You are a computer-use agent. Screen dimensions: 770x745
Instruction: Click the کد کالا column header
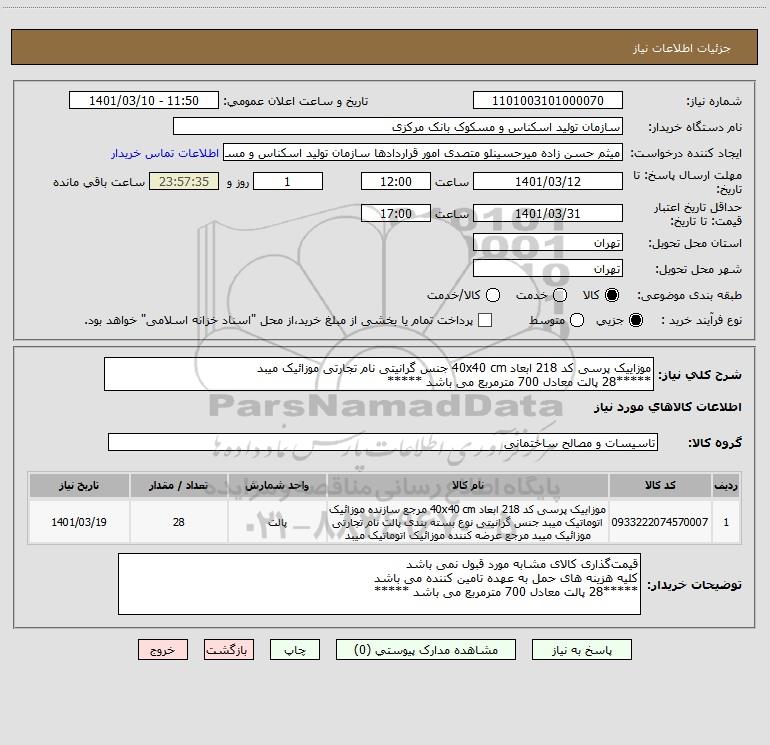pos(660,486)
